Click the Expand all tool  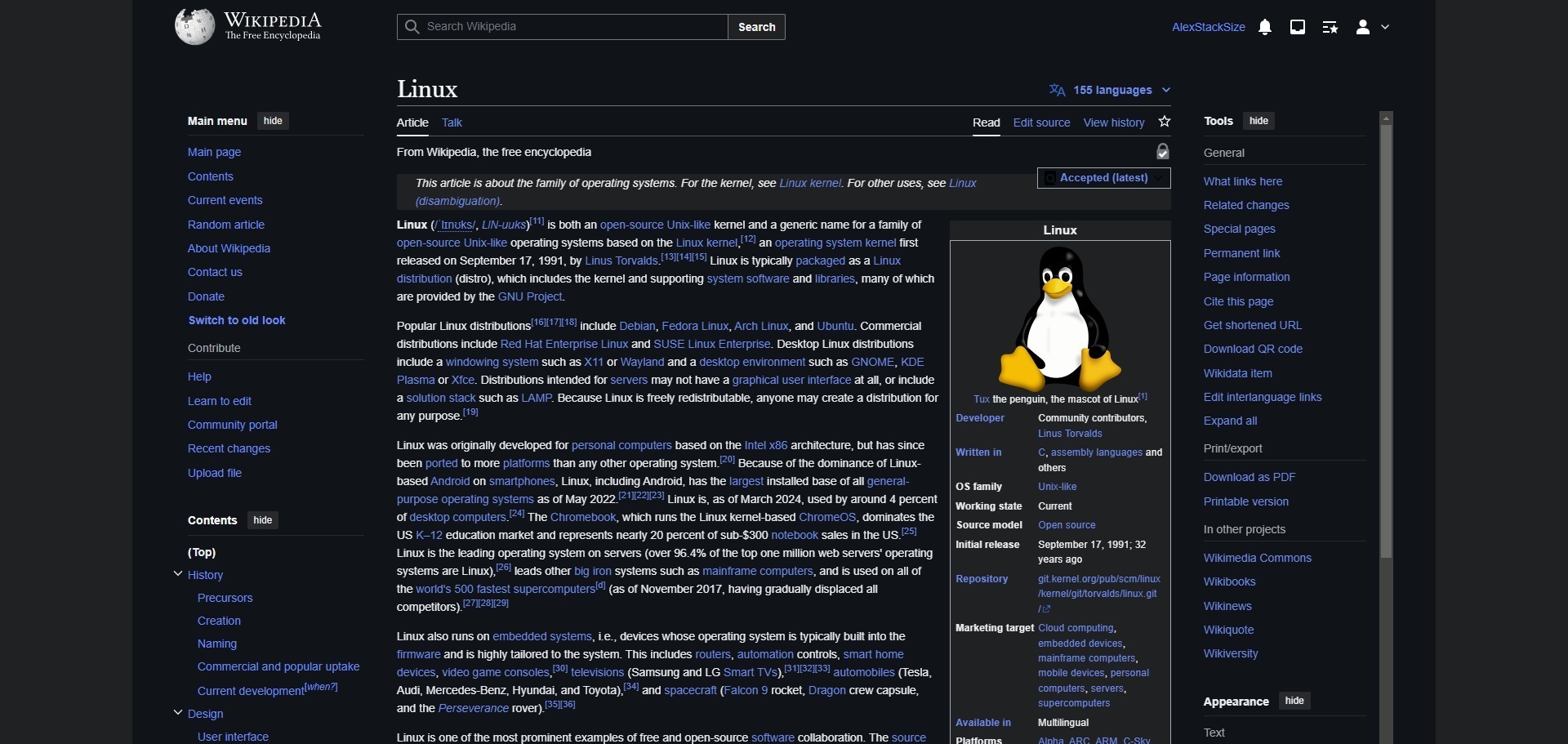tap(1231, 421)
